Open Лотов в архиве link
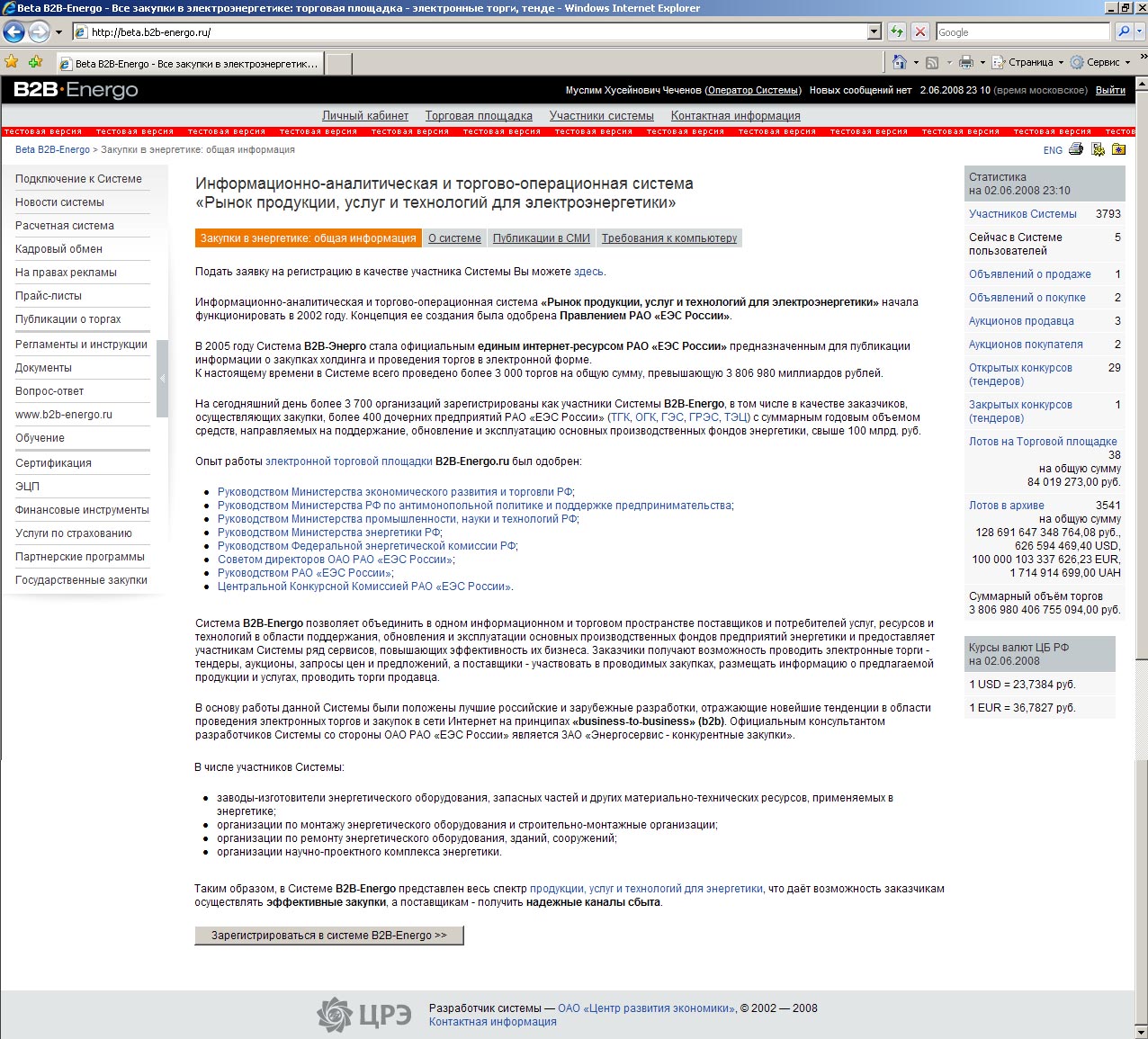The width and height of the screenshot is (1148, 1039). pyautogui.click(x=1006, y=506)
